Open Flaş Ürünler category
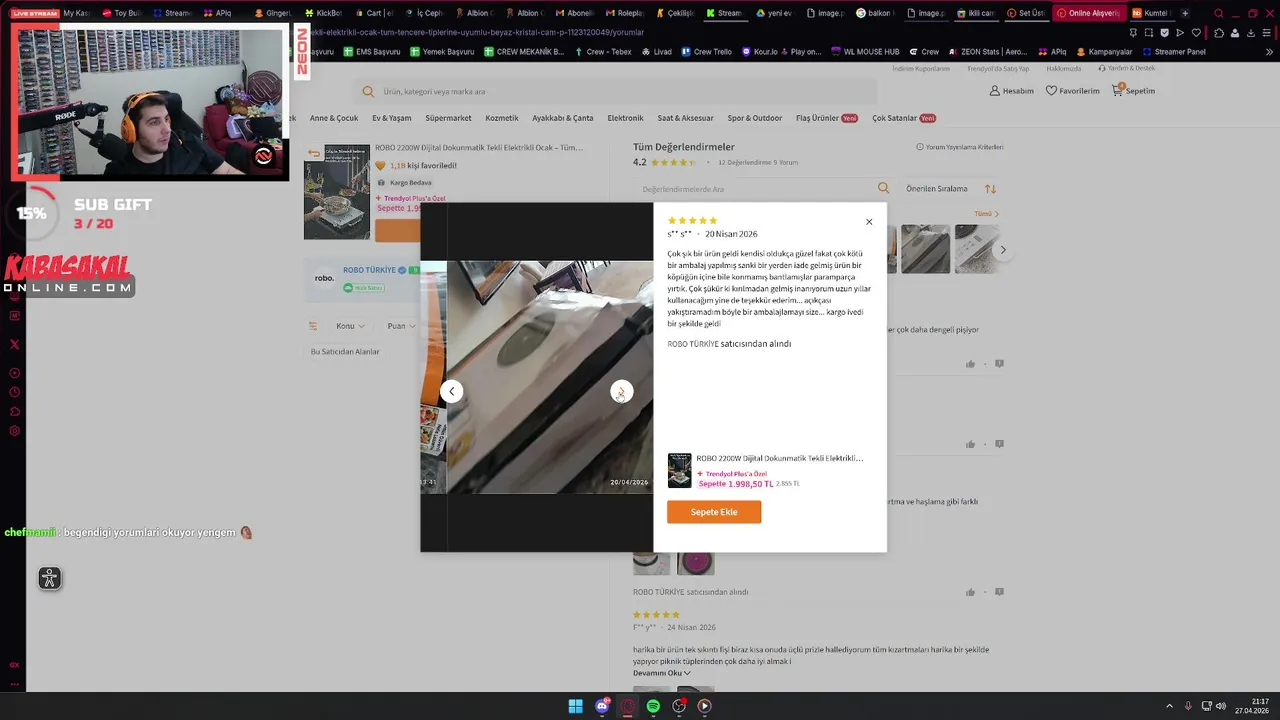Screen dimensions: 1280x720 827,118
